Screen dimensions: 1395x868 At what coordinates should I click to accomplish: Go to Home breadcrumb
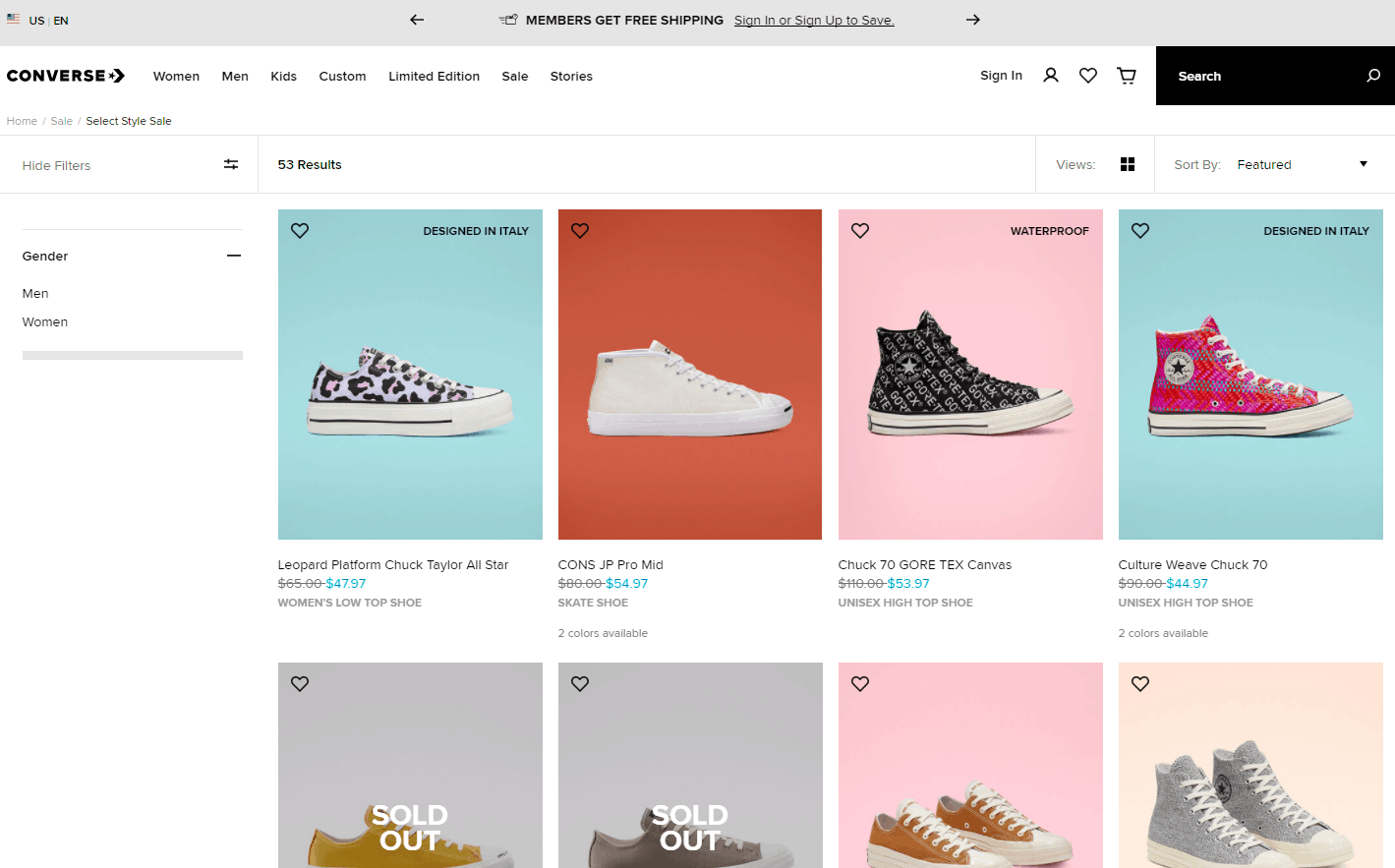pyautogui.click(x=22, y=121)
